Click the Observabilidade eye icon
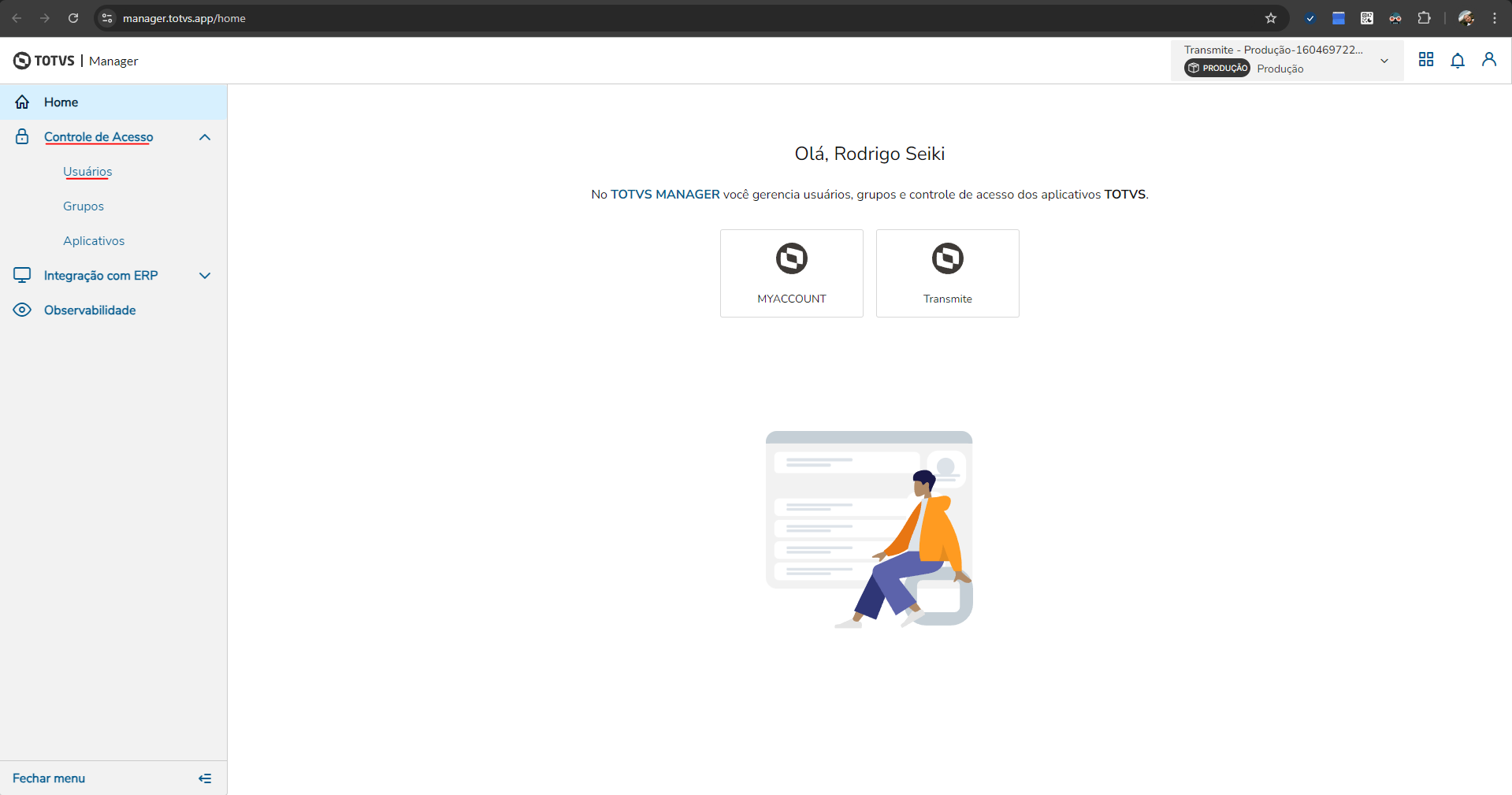This screenshot has width=1512, height=795. 22,310
